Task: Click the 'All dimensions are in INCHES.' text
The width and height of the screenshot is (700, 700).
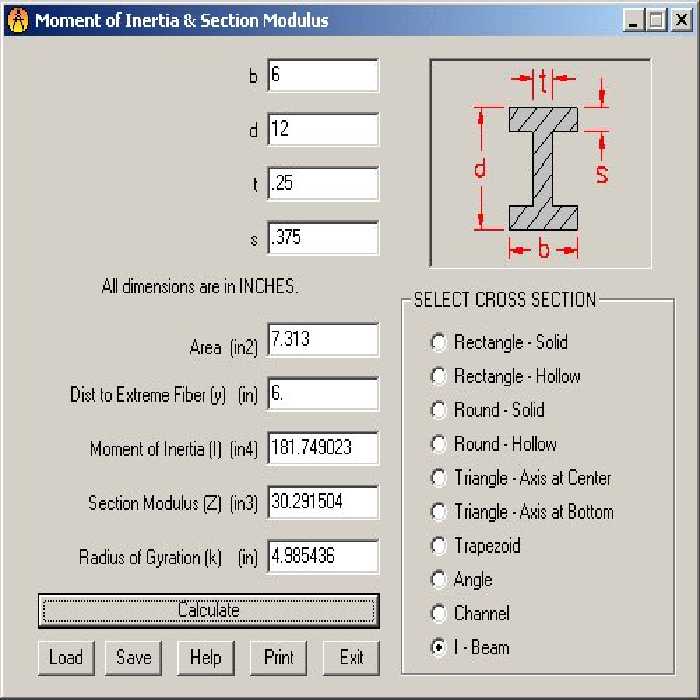Action: pos(200,286)
